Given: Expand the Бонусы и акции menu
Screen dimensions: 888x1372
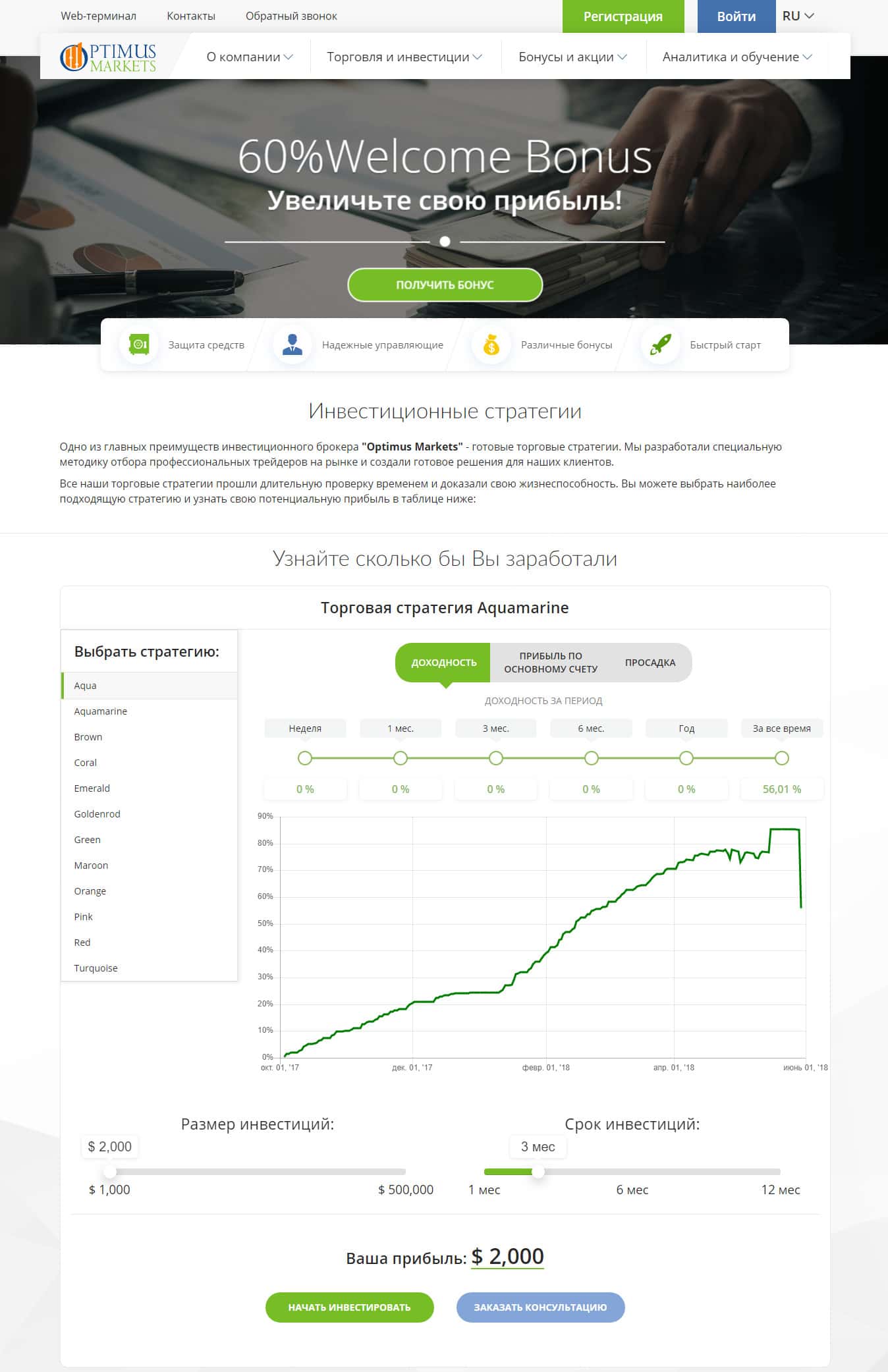Looking at the screenshot, I should [572, 57].
